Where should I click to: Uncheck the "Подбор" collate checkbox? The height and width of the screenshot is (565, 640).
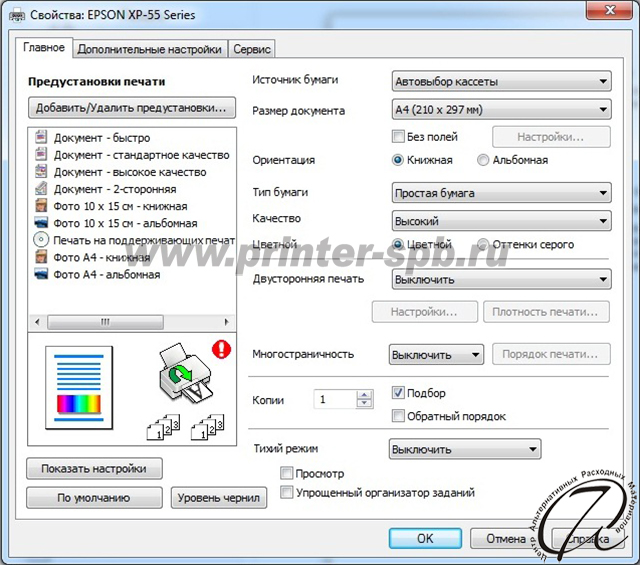tap(398, 393)
